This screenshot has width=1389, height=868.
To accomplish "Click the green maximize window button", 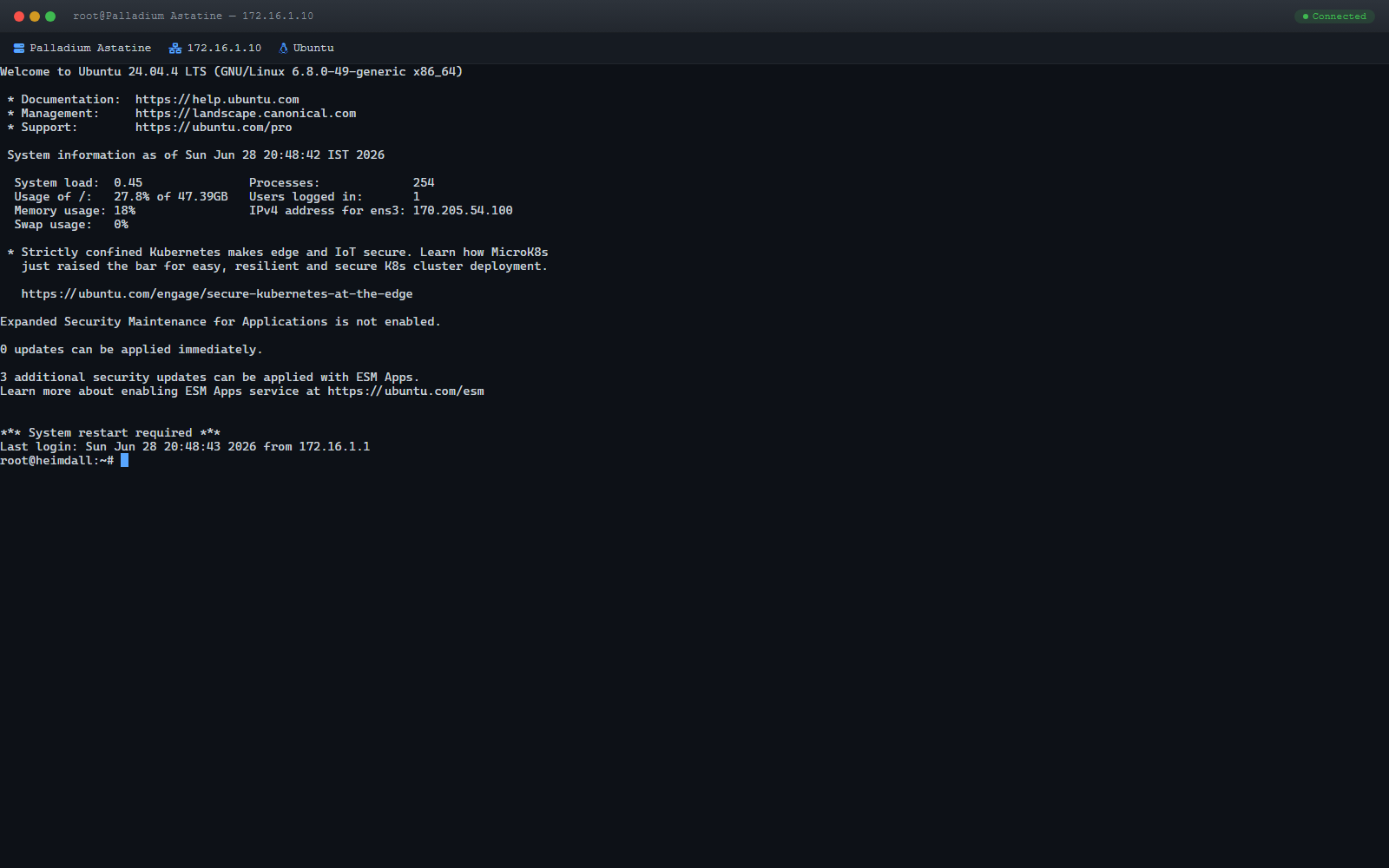I will pos(50,16).
